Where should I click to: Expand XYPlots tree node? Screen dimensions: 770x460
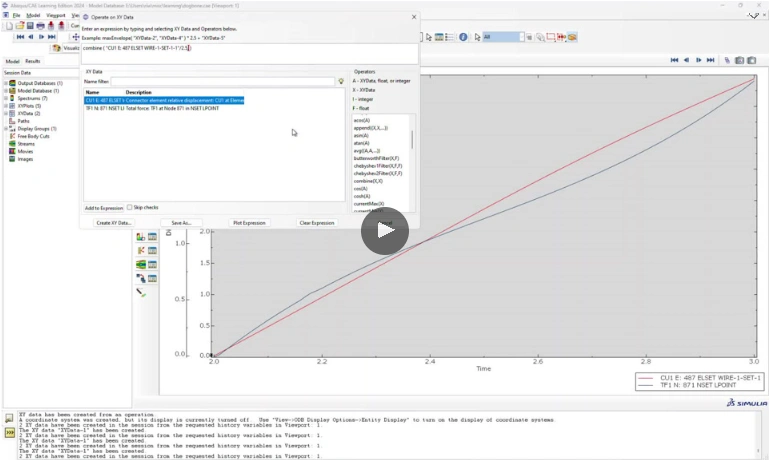click(x=6, y=106)
